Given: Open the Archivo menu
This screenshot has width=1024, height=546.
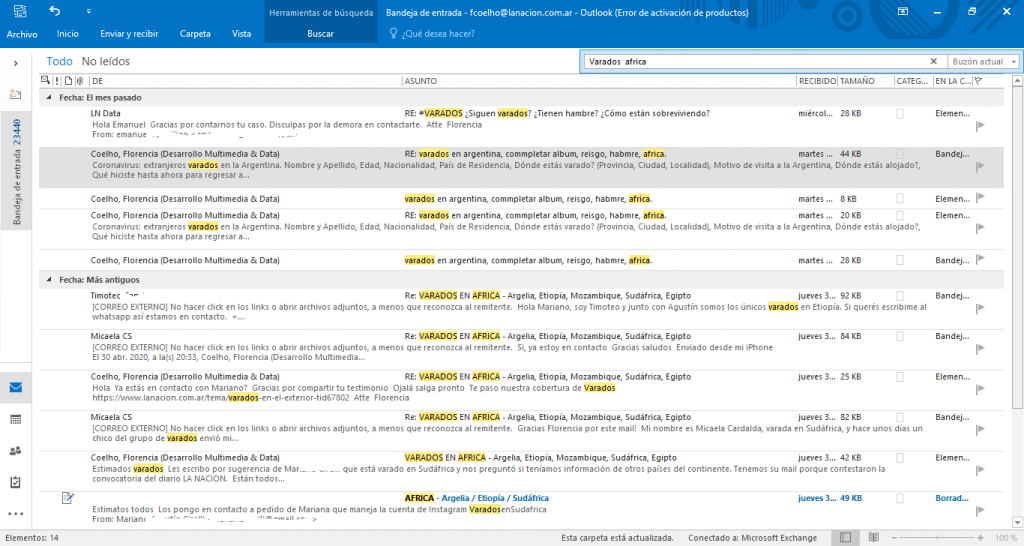Looking at the screenshot, I should pos(22,34).
